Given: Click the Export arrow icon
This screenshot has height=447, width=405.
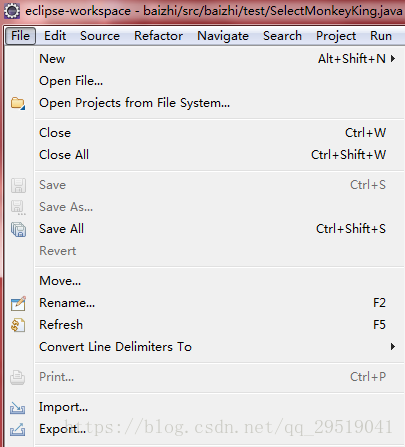Looking at the screenshot, I should (18, 429).
